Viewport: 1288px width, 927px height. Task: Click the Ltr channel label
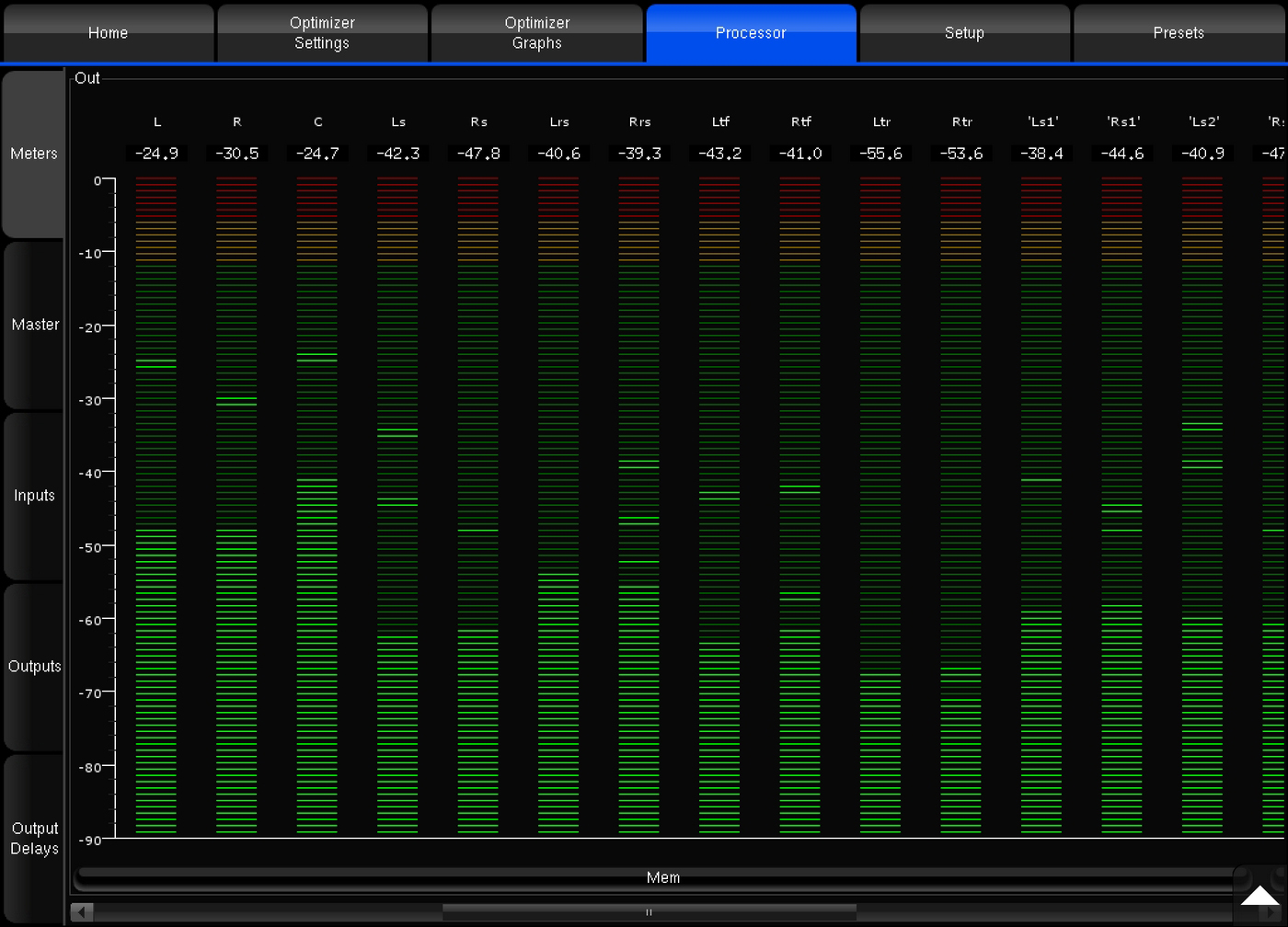coord(881,122)
